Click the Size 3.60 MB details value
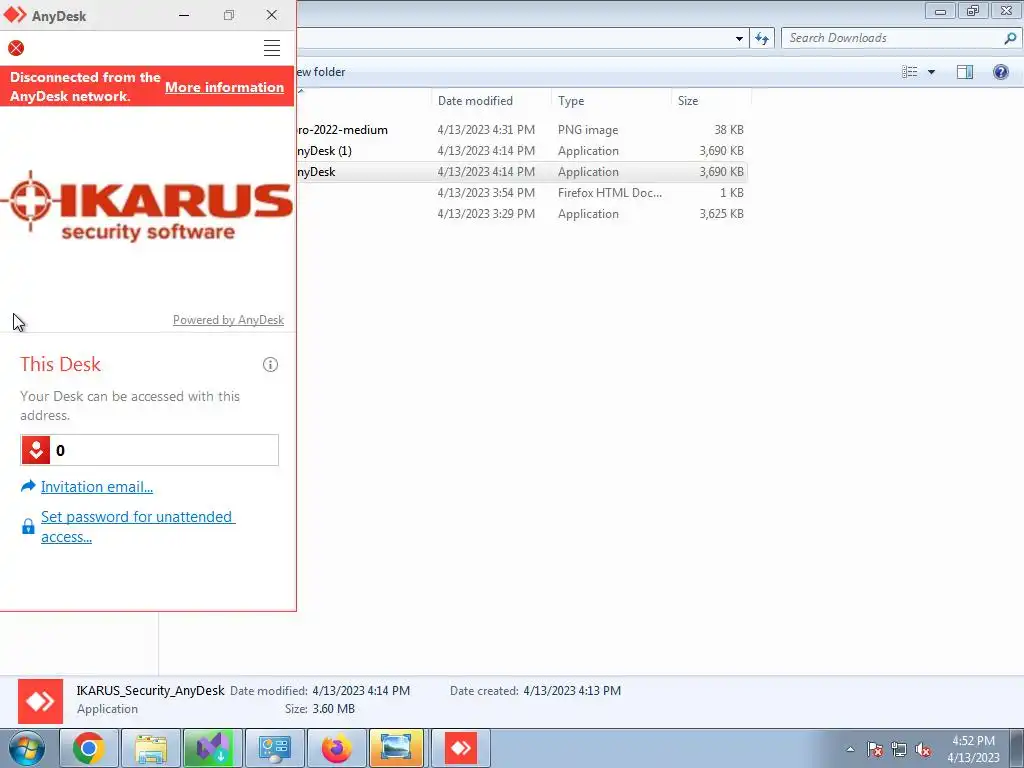This screenshot has height=768, width=1024. [x=334, y=709]
